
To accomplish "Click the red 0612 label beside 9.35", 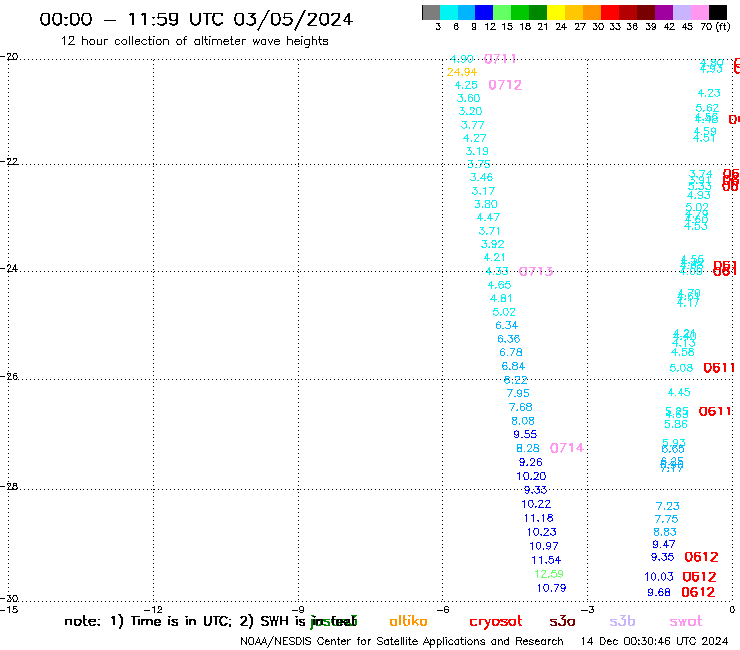I will (x=701, y=557).
